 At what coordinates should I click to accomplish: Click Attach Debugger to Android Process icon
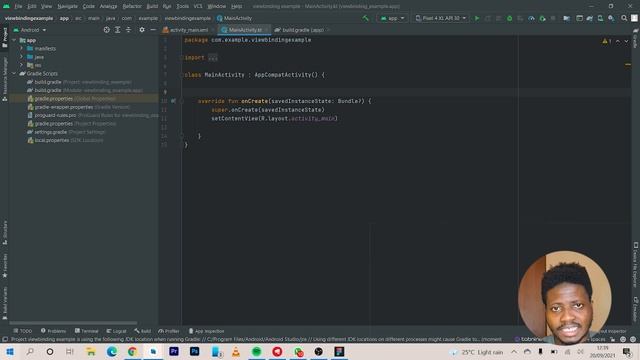tap(542, 18)
